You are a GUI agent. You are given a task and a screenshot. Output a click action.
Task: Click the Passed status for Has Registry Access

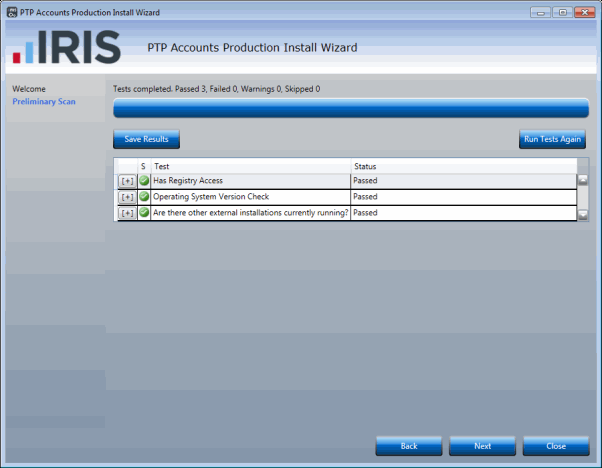(365, 180)
